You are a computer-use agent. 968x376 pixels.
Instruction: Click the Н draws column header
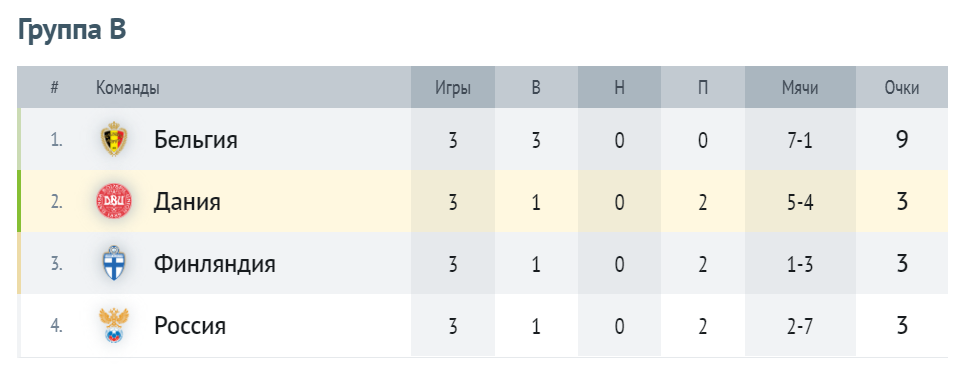(x=619, y=88)
